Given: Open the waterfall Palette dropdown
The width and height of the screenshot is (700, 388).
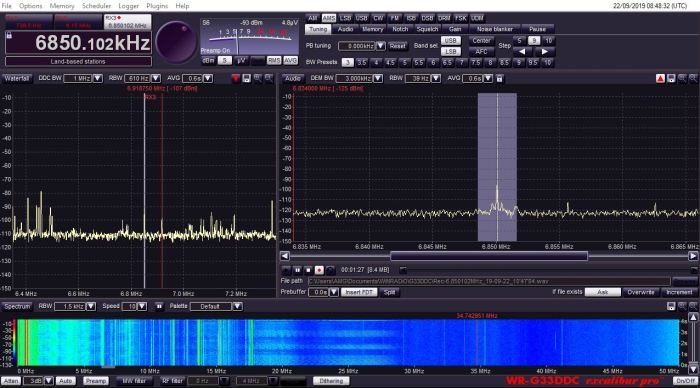Looking at the screenshot, I should click(238, 307).
